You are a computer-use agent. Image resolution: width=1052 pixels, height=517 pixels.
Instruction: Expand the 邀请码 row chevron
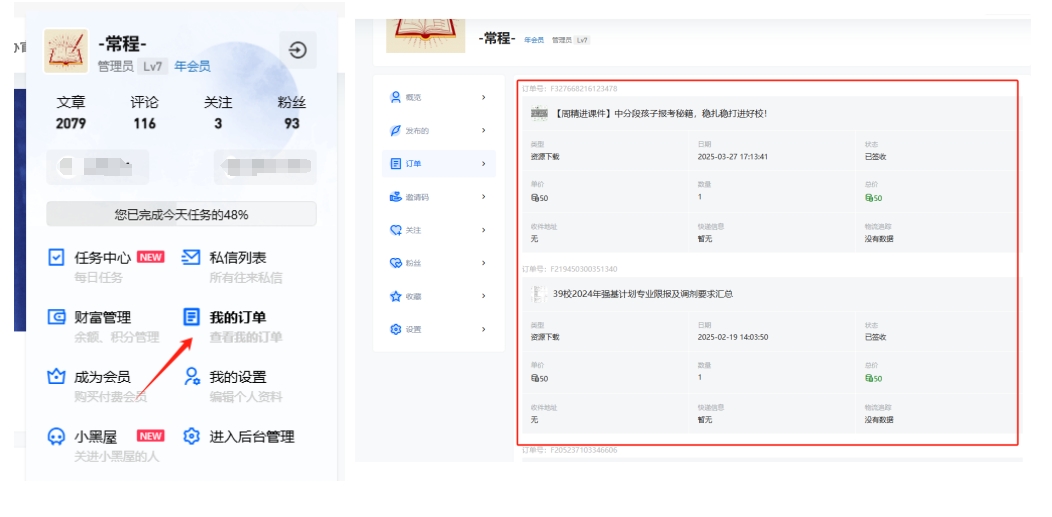coord(484,196)
